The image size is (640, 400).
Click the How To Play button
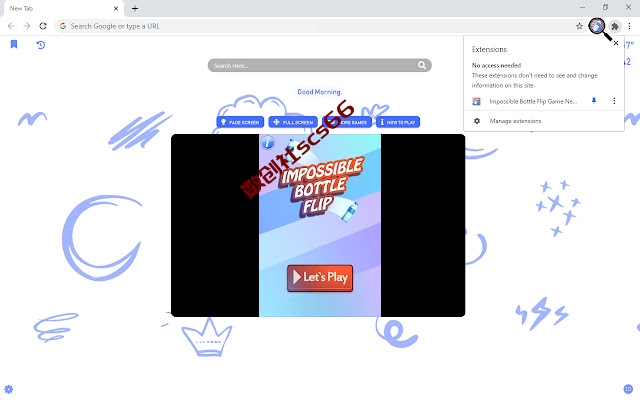[x=398, y=122]
